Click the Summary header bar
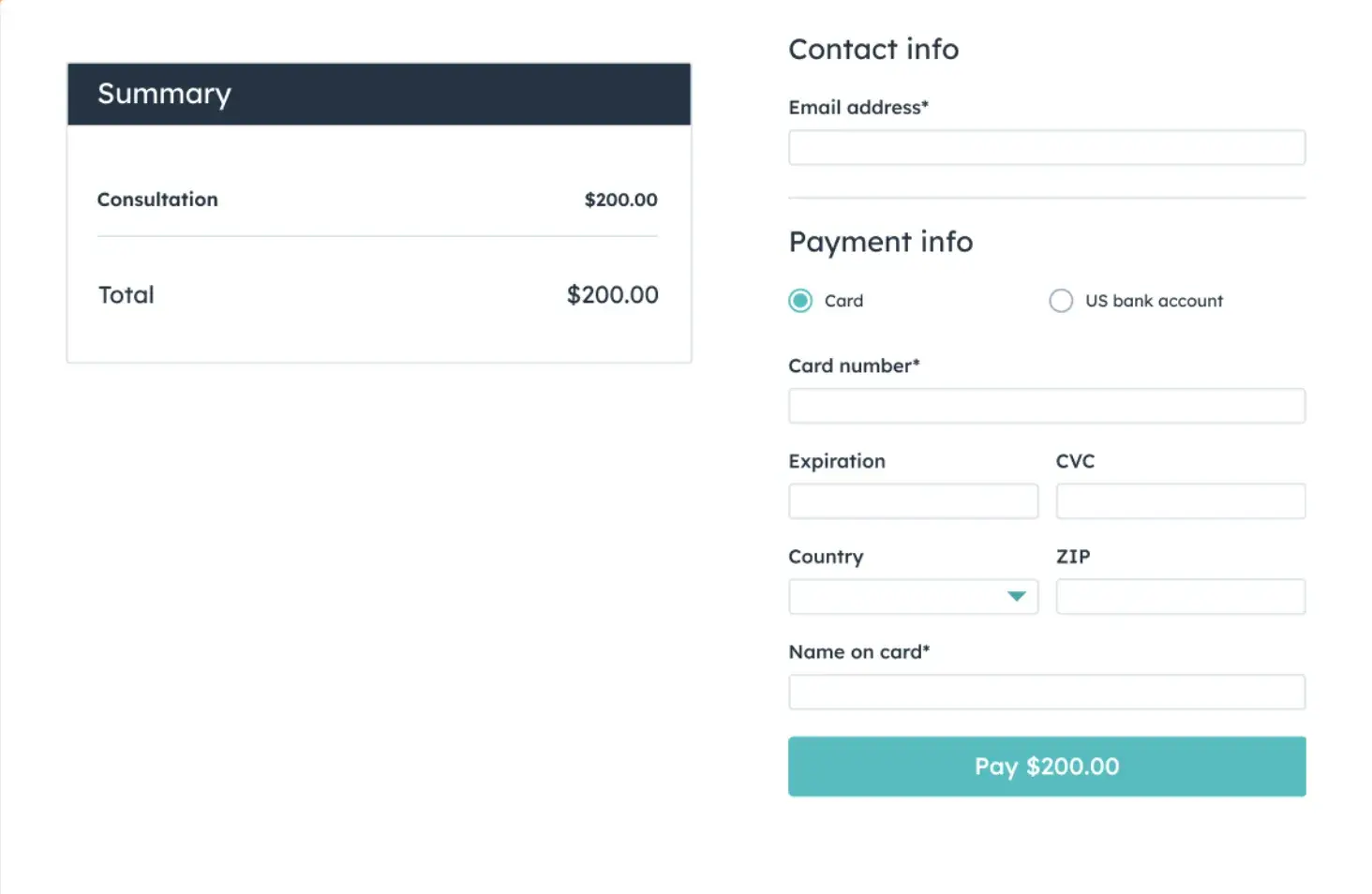This screenshot has width=1372, height=894. (x=379, y=95)
